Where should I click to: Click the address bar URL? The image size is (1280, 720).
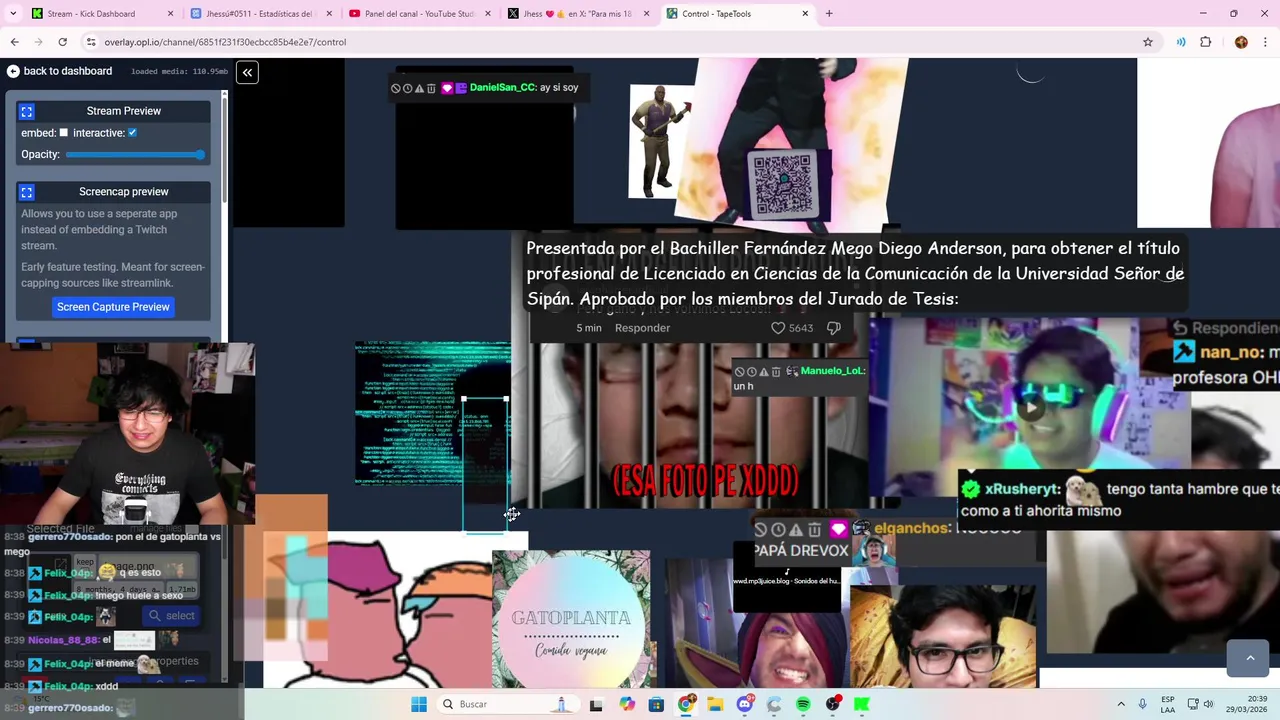tap(225, 42)
